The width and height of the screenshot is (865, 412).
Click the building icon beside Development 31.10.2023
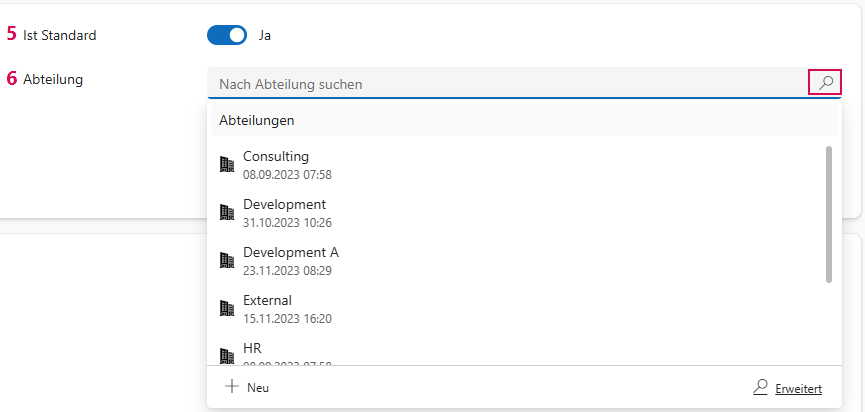click(x=227, y=212)
